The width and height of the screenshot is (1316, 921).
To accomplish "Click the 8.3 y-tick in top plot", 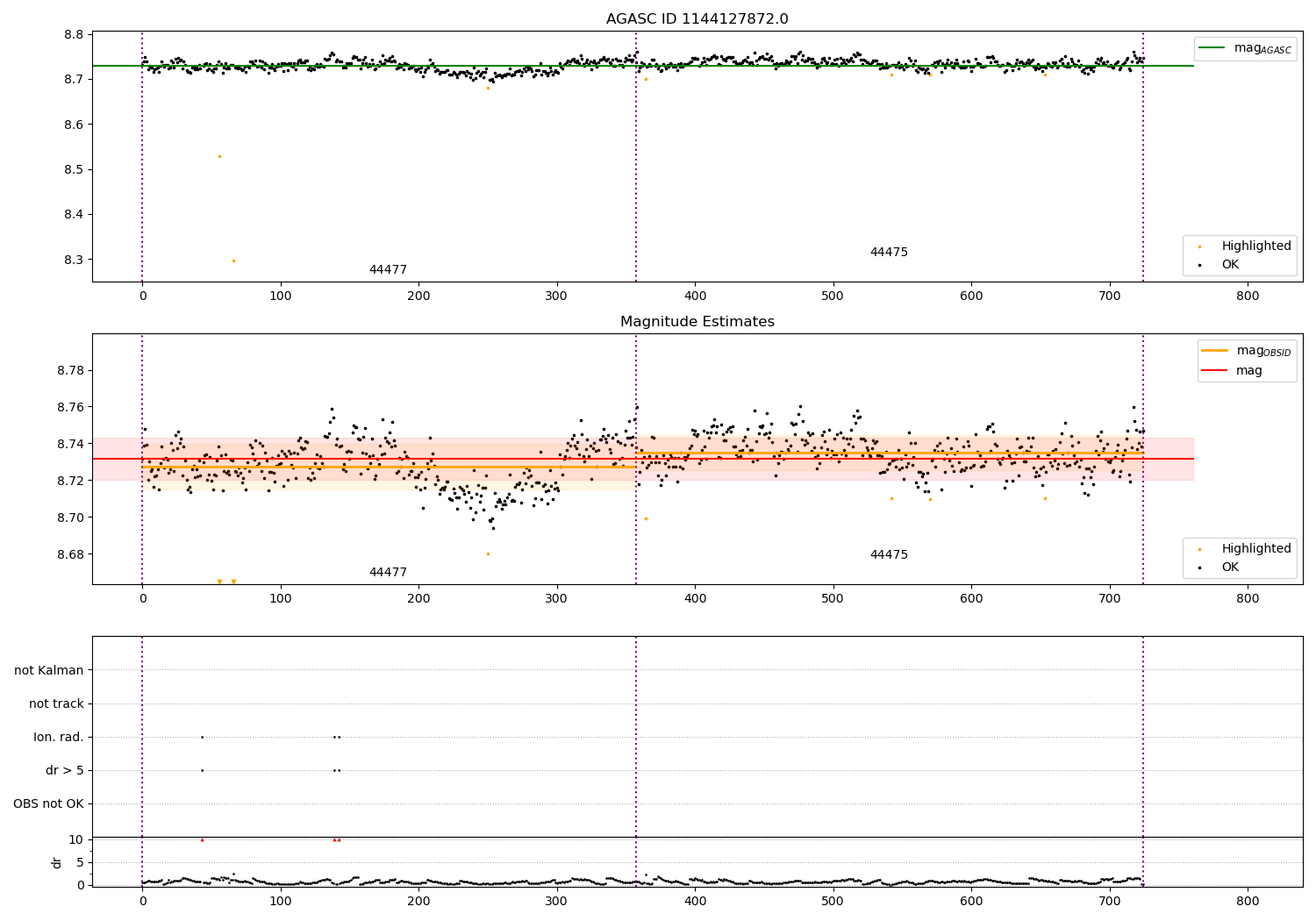I will (75, 261).
